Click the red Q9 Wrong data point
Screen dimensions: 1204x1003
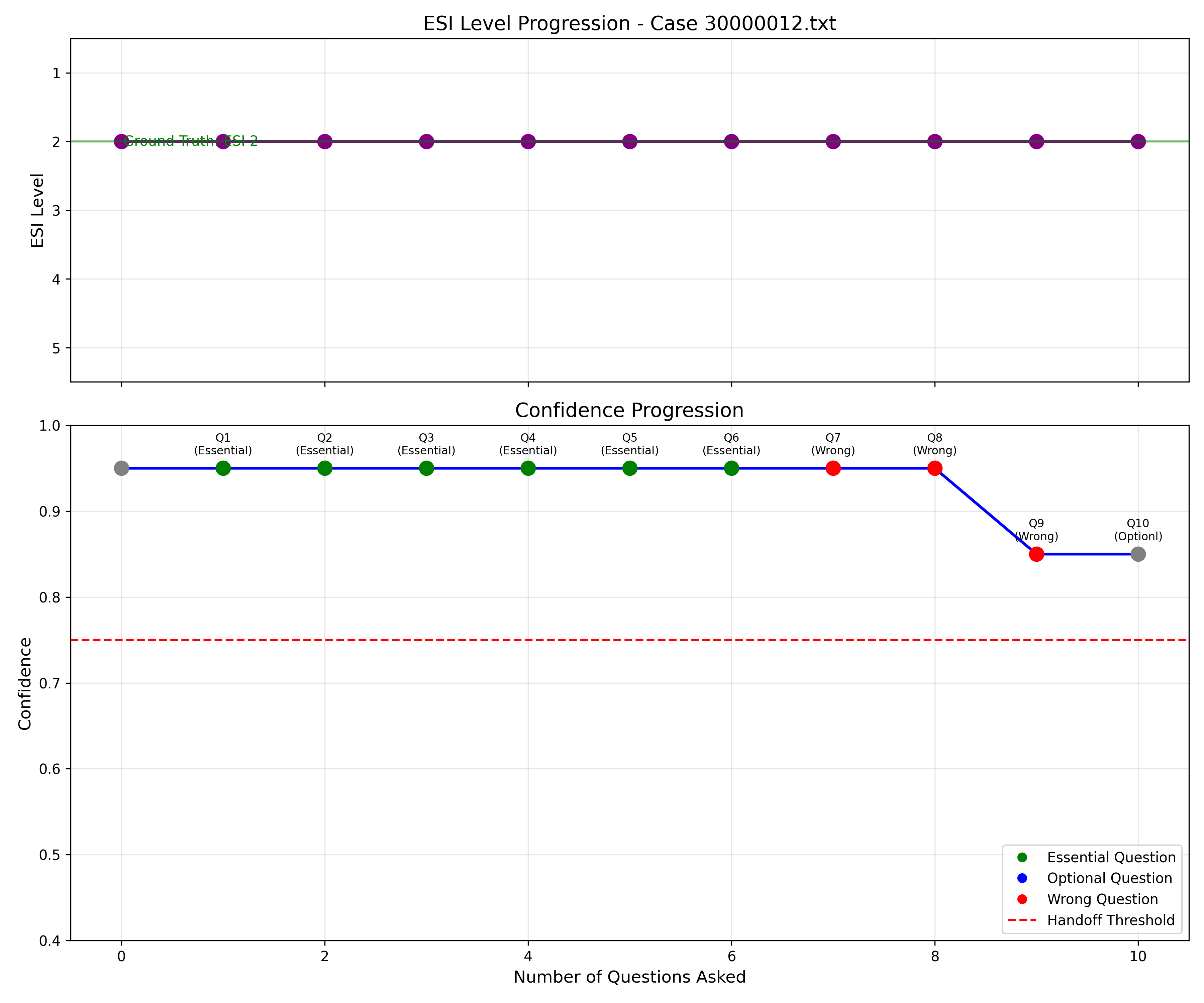point(1036,554)
